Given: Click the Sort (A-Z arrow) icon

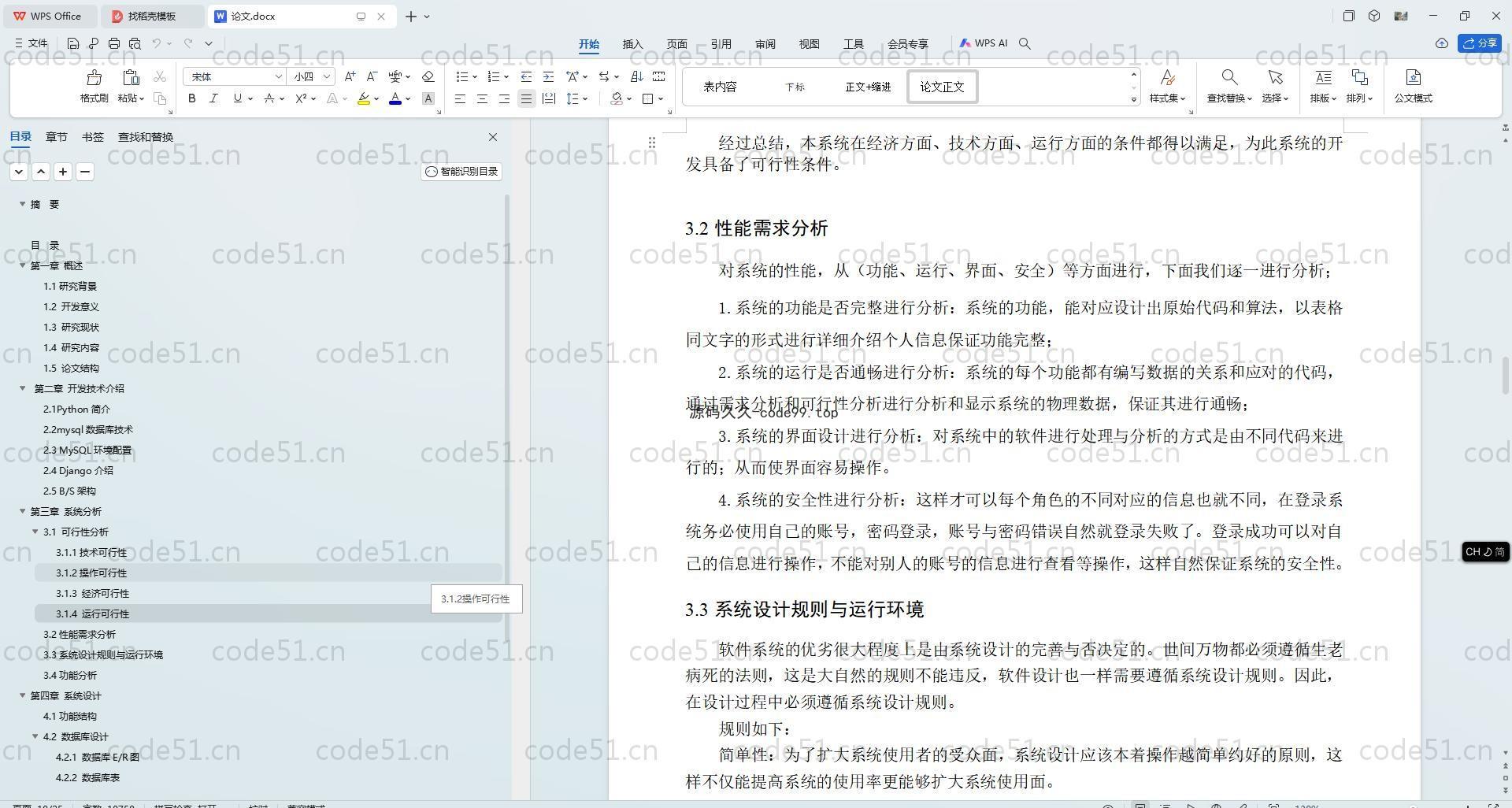Looking at the screenshot, I should 637,76.
